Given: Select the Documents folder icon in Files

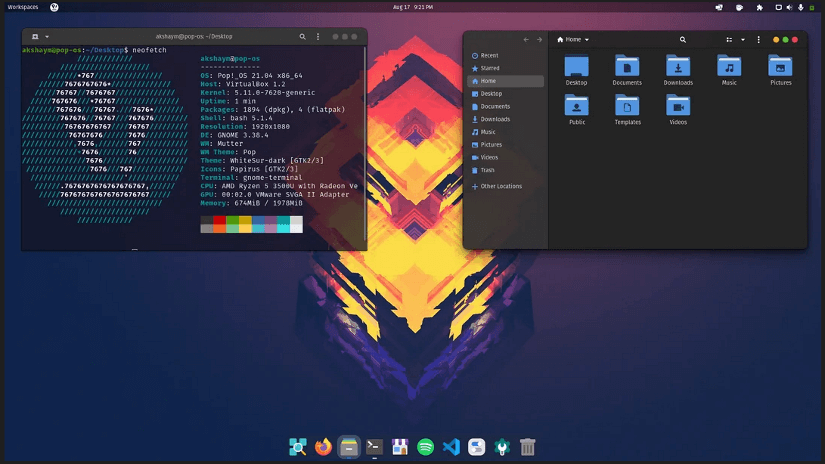Looking at the screenshot, I should tap(627, 66).
